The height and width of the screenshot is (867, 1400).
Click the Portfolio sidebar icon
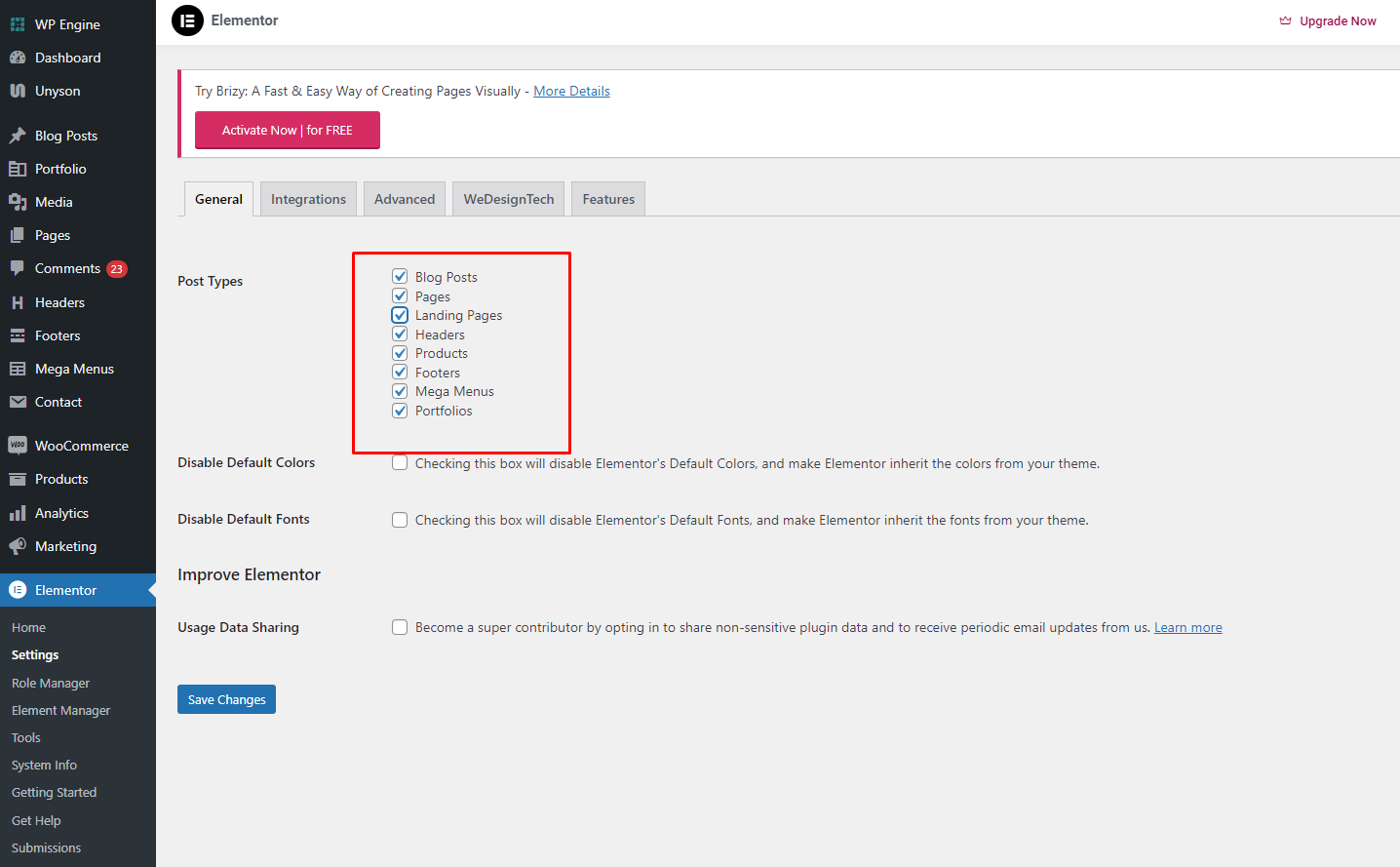coord(18,169)
